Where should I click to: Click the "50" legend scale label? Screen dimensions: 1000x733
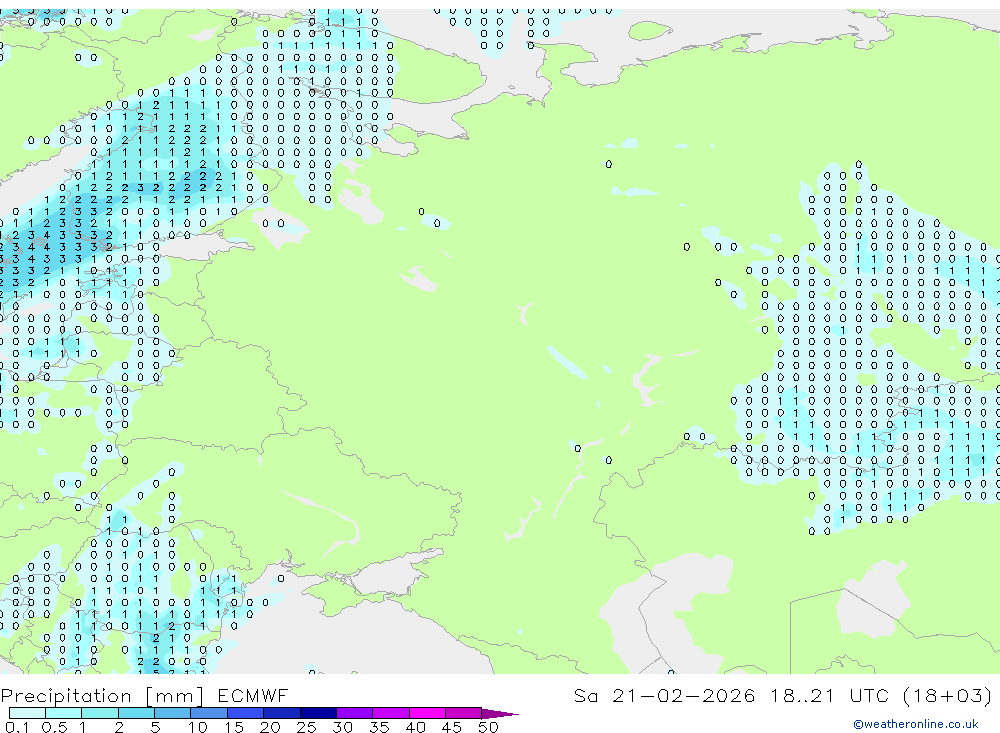click(x=489, y=727)
